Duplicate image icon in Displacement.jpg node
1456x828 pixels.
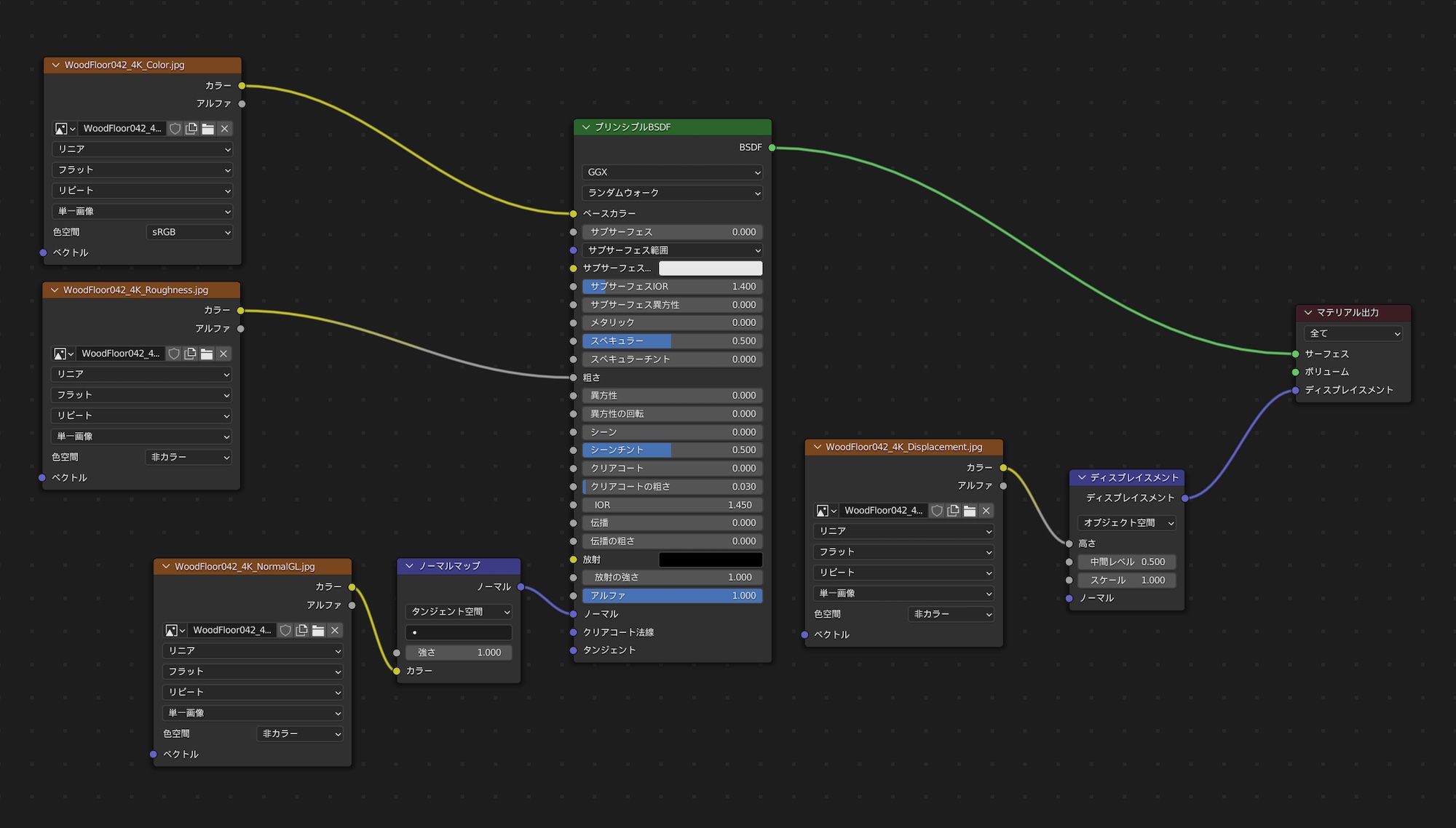tap(953, 511)
